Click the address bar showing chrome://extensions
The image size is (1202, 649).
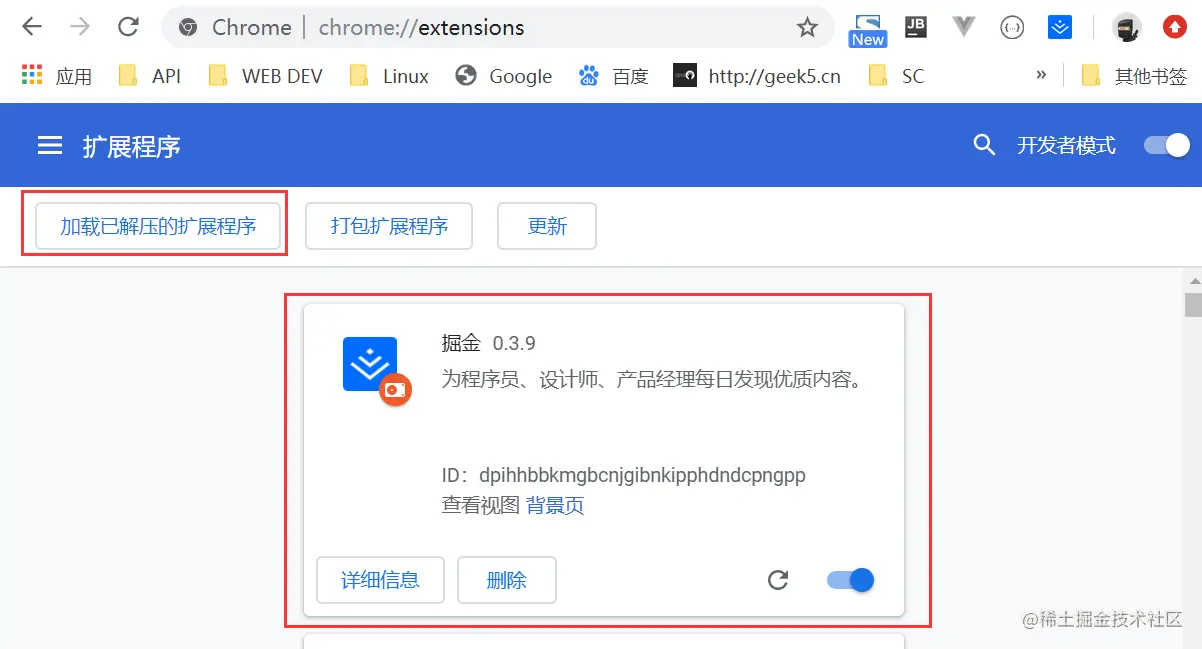point(497,27)
